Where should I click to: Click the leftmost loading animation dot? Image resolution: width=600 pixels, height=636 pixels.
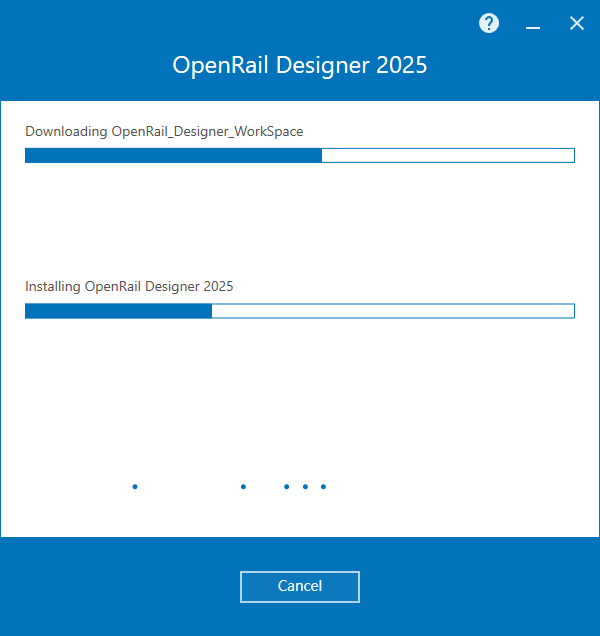click(x=135, y=487)
